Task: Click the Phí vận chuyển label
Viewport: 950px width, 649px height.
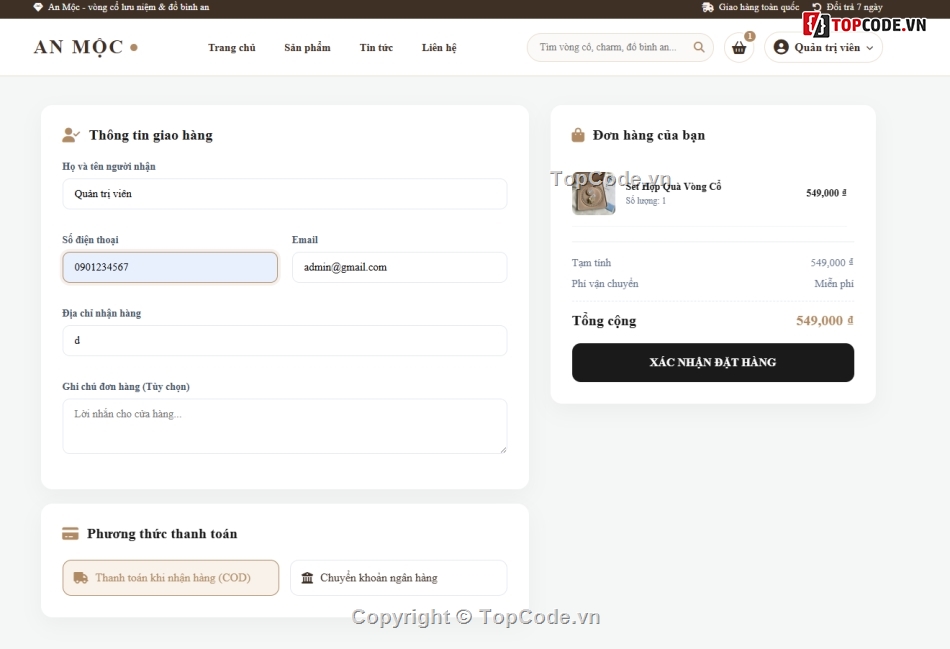Action: pos(605,284)
